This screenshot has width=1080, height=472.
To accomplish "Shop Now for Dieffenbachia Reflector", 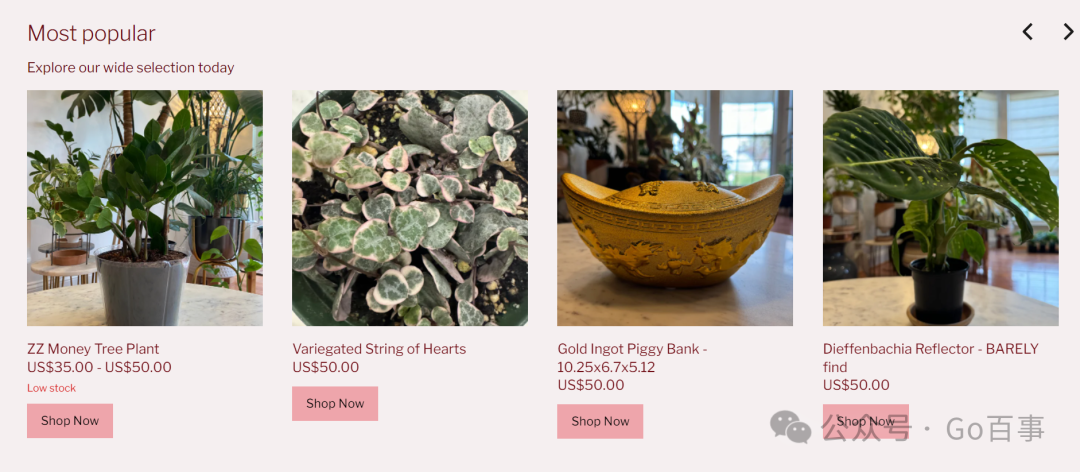I will point(865,421).
